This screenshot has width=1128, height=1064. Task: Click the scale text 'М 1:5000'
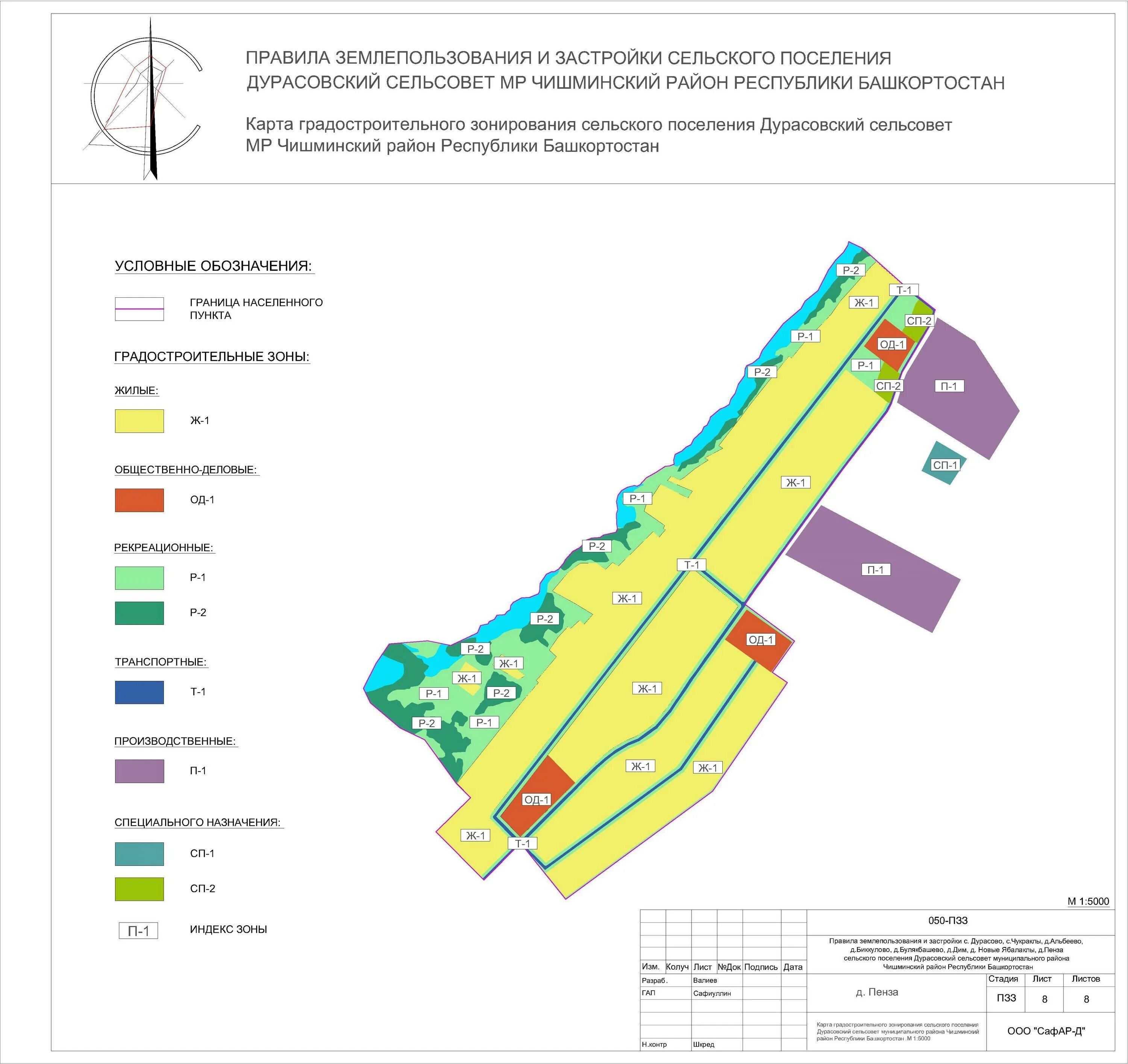point(1088,901)
